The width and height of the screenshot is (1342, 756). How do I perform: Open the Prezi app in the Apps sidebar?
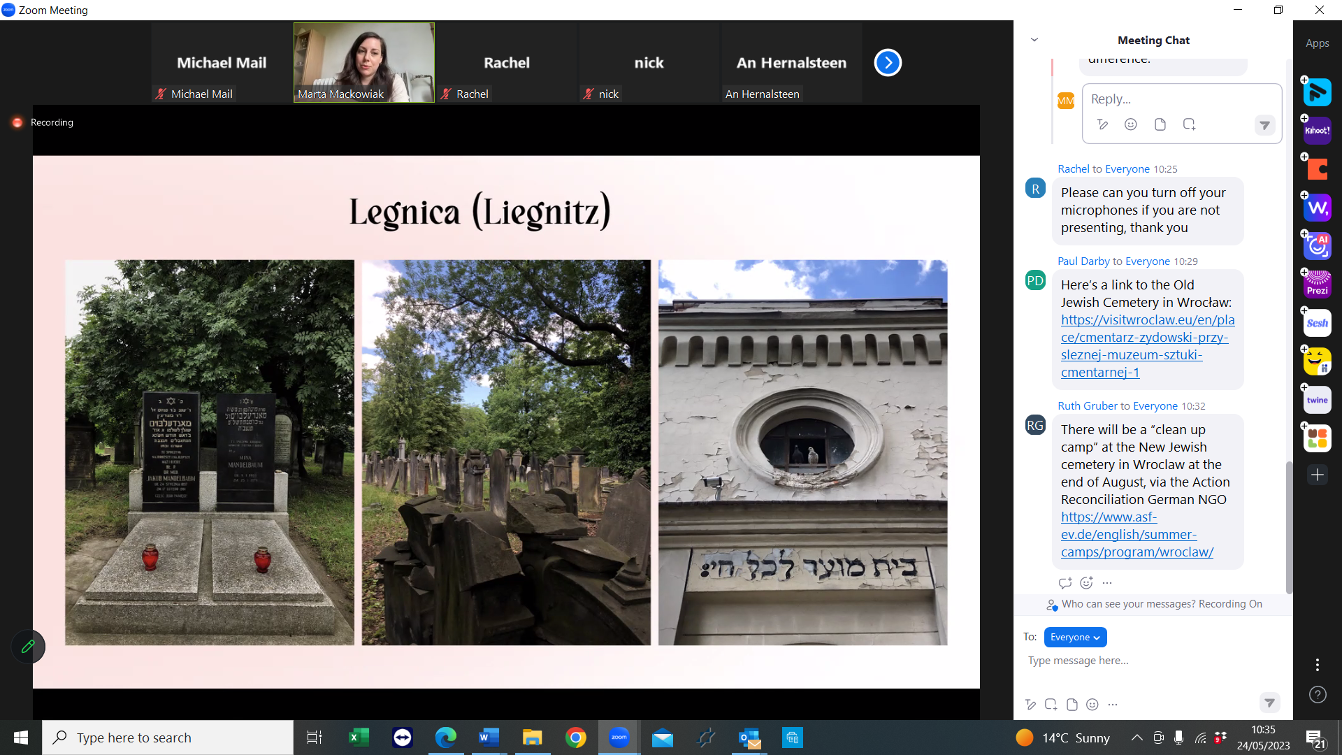click(1317, 284)
